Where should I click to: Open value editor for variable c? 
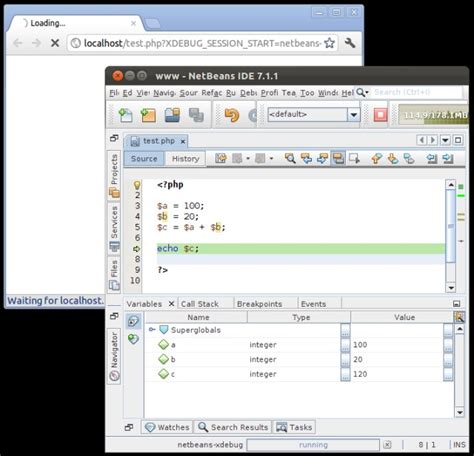(448, 374)
